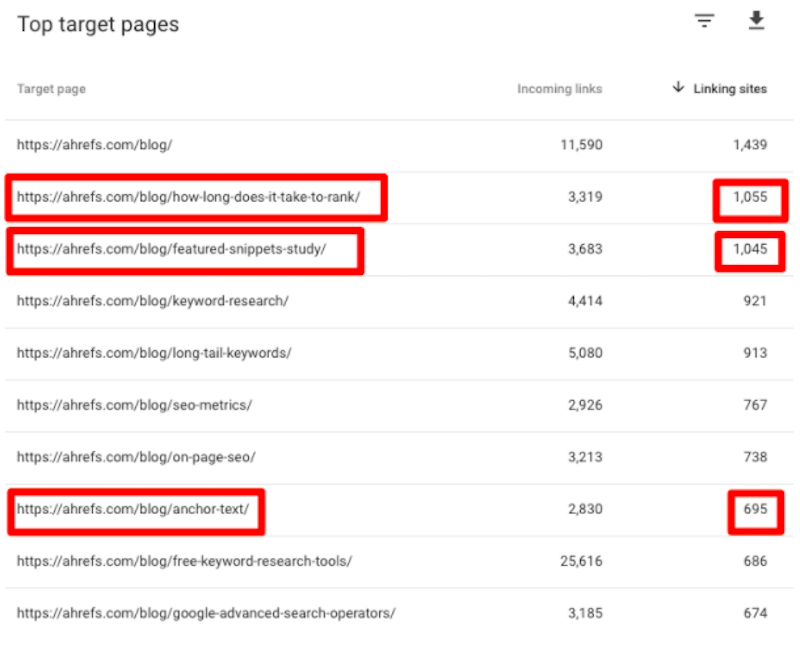The image size is (800, 671).
Task: Sort by Linking sites descending arrow
Action: click(678, 87)
